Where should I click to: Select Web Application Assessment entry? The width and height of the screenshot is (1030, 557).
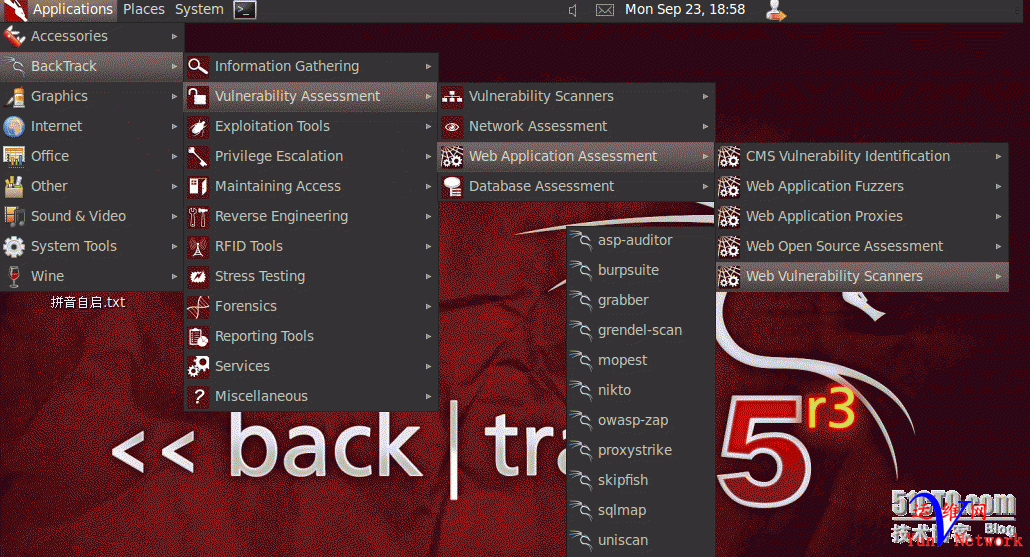point(576,156)
